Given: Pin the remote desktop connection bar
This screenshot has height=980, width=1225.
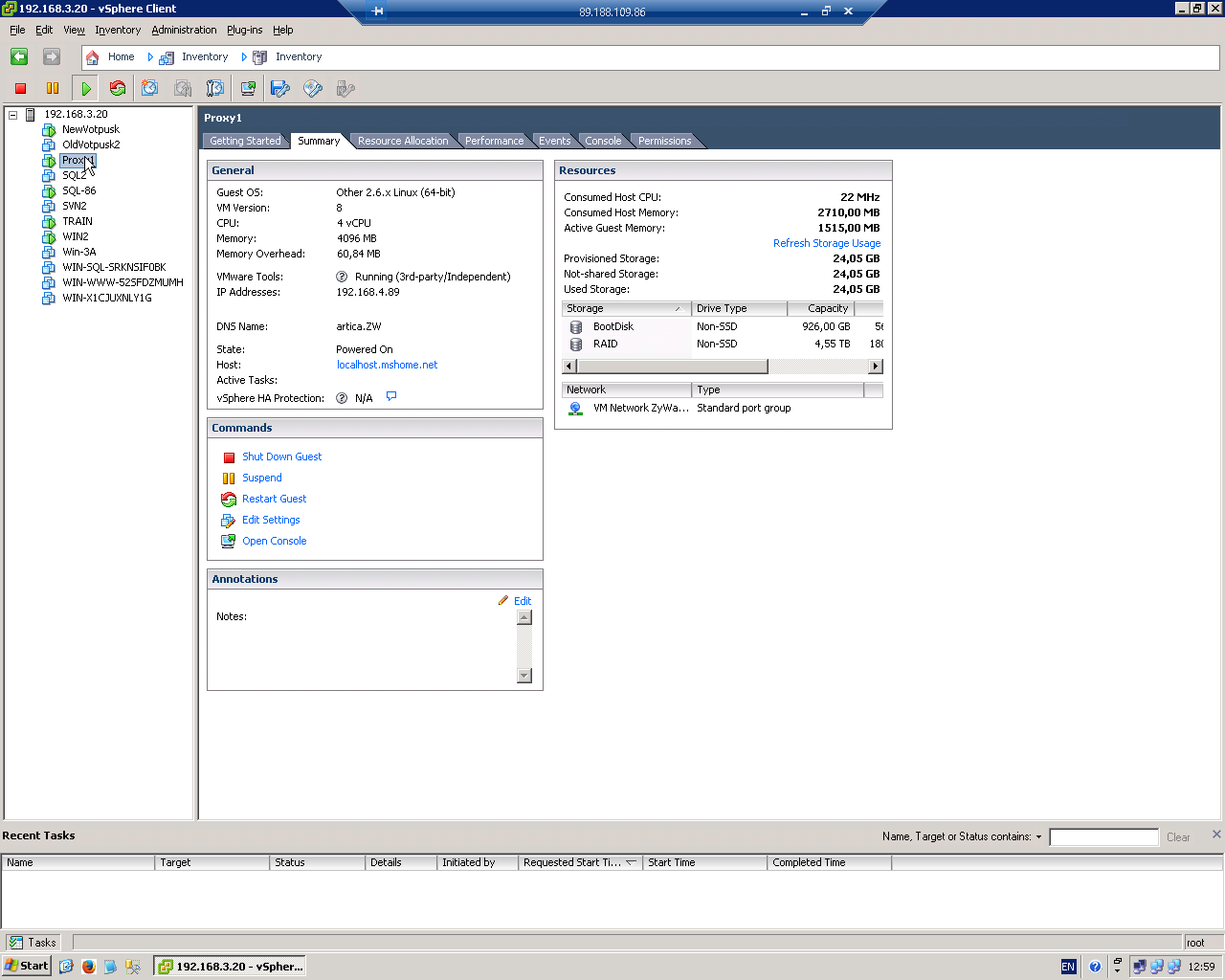Looking at the screenshot, I should [378, 11].
